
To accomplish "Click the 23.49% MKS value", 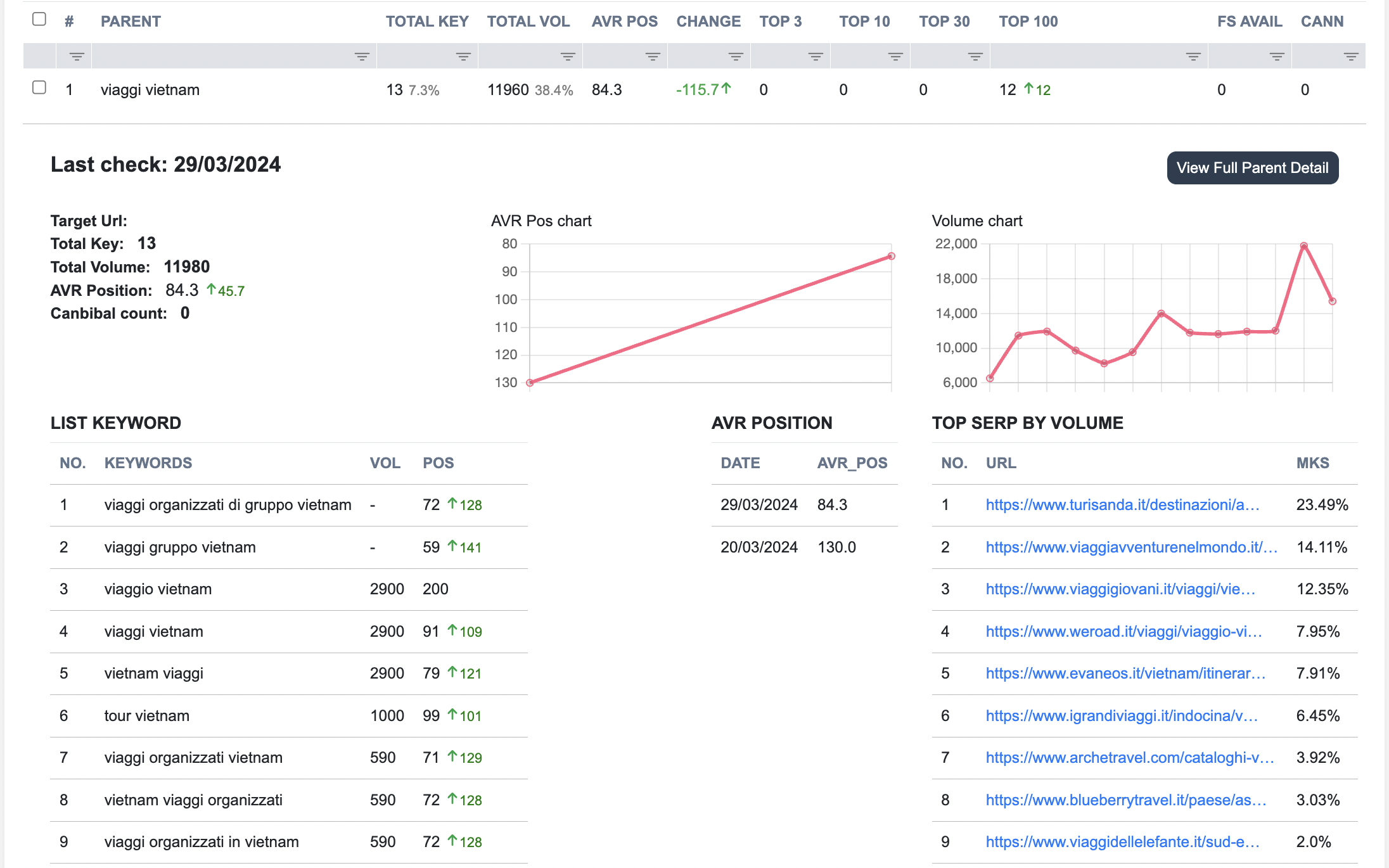I will [x=1322, y=505].
